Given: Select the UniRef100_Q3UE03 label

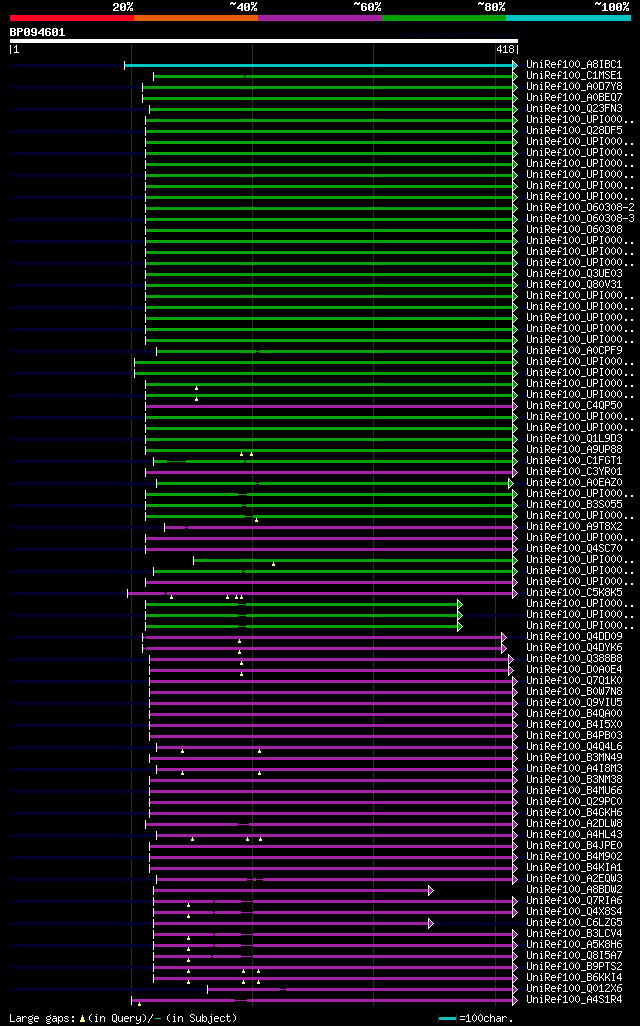Looking at the screenshot, I should click(x=574, y=274).
